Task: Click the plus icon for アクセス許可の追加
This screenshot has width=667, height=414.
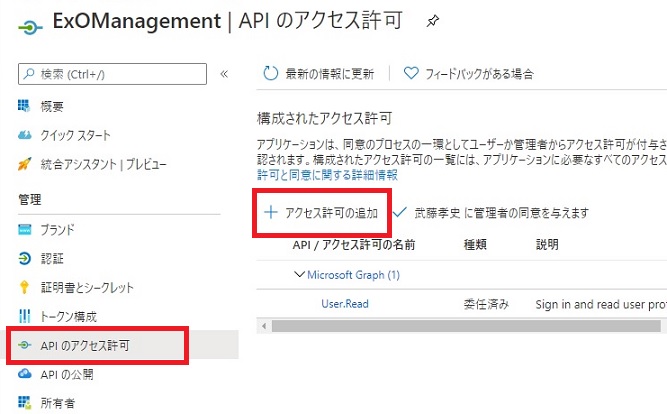Action: 271,212
